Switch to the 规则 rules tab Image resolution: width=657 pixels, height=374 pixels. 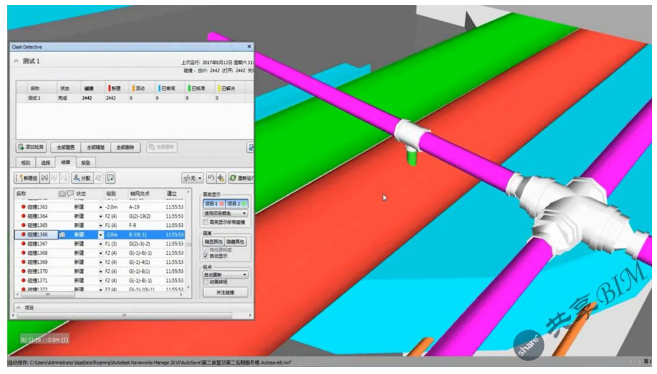click(26, 162)
